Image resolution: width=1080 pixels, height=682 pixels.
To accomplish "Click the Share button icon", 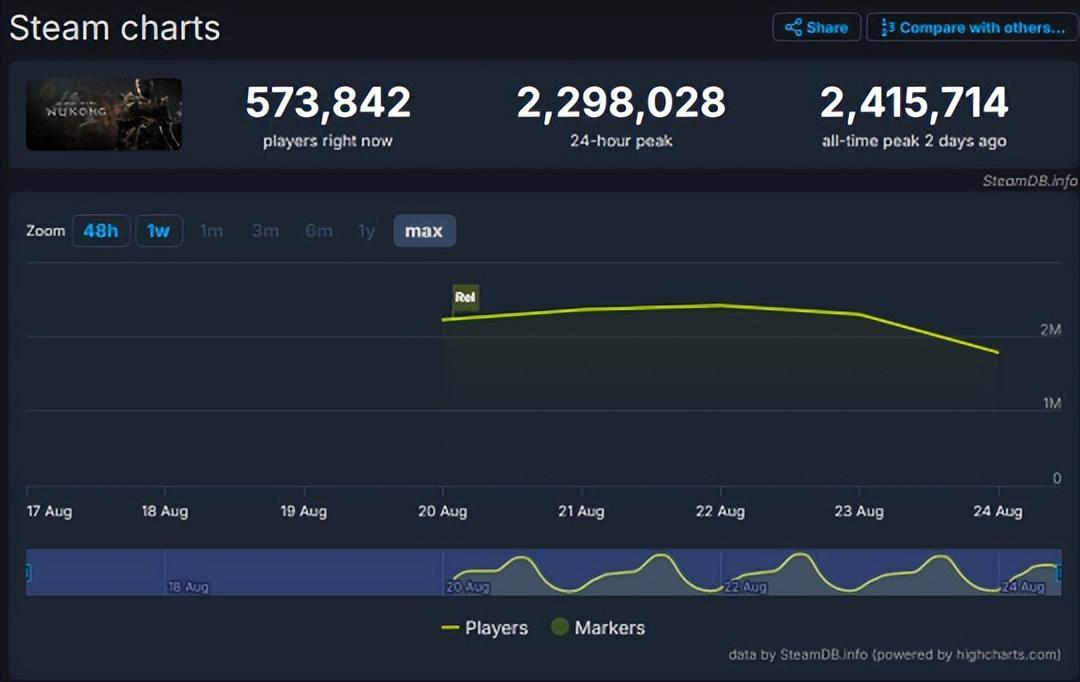I will tap(793, 28).
